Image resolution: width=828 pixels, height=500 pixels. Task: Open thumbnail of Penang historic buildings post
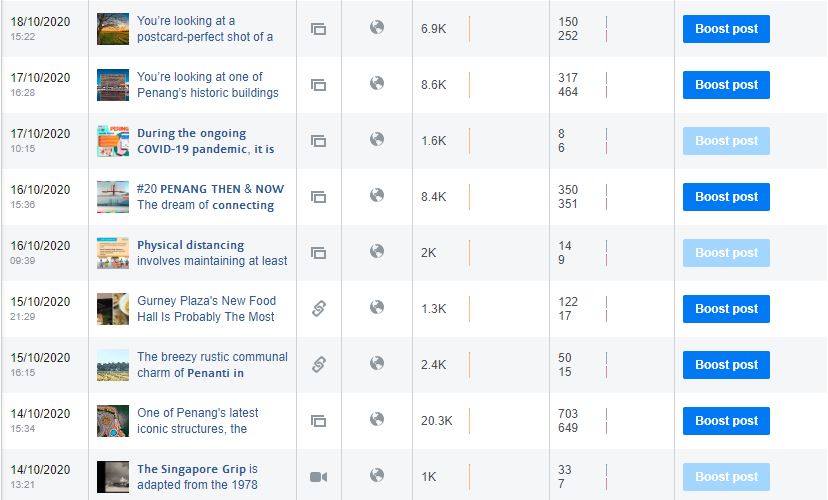113,85
